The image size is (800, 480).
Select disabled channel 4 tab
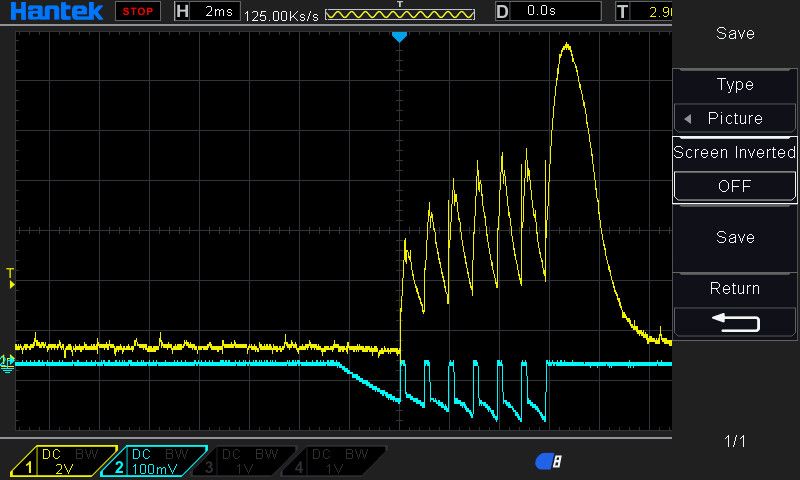pos(334,461)
